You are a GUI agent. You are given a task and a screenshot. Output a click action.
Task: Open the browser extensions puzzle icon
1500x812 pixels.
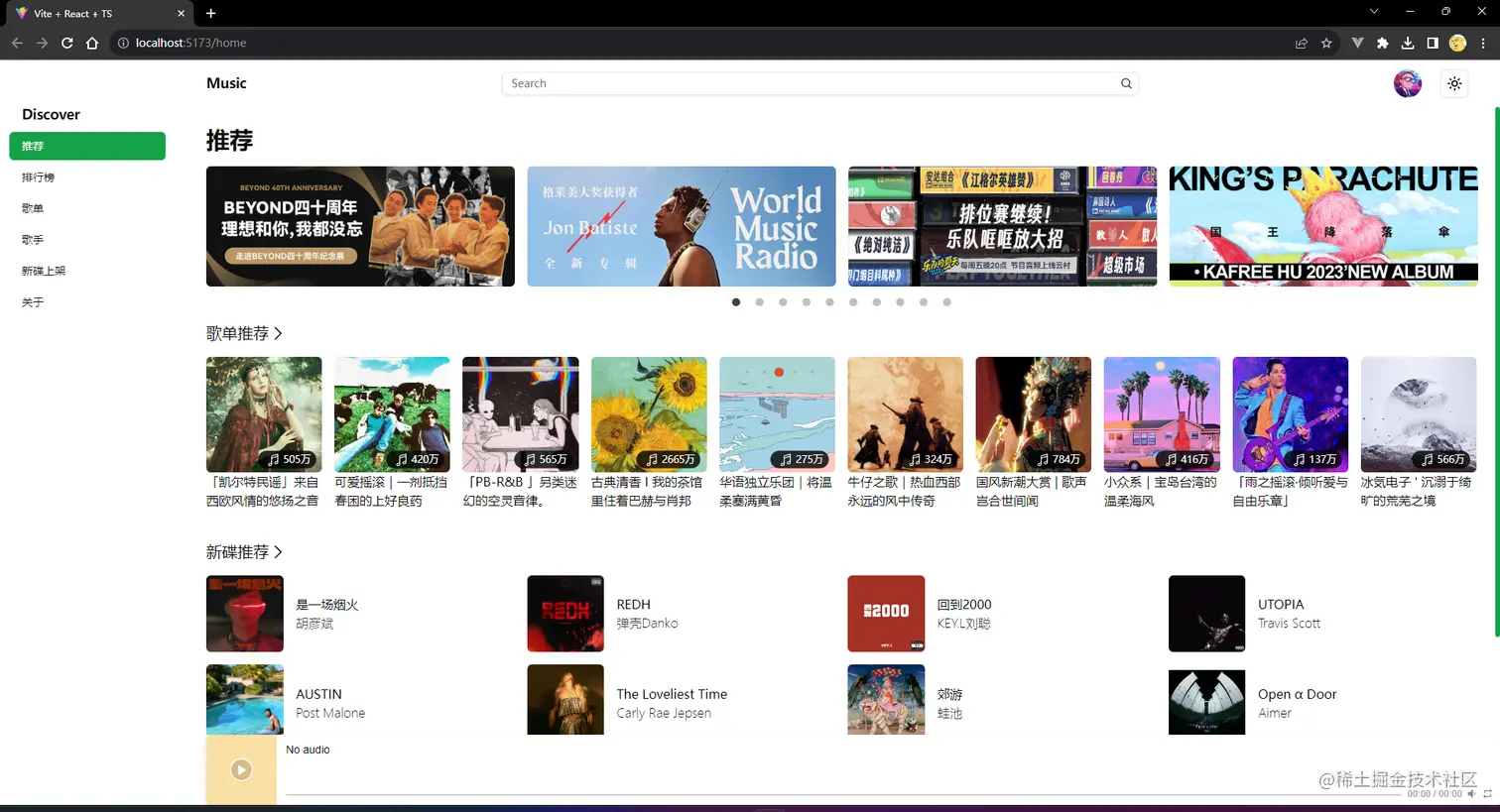(1382, 43)
